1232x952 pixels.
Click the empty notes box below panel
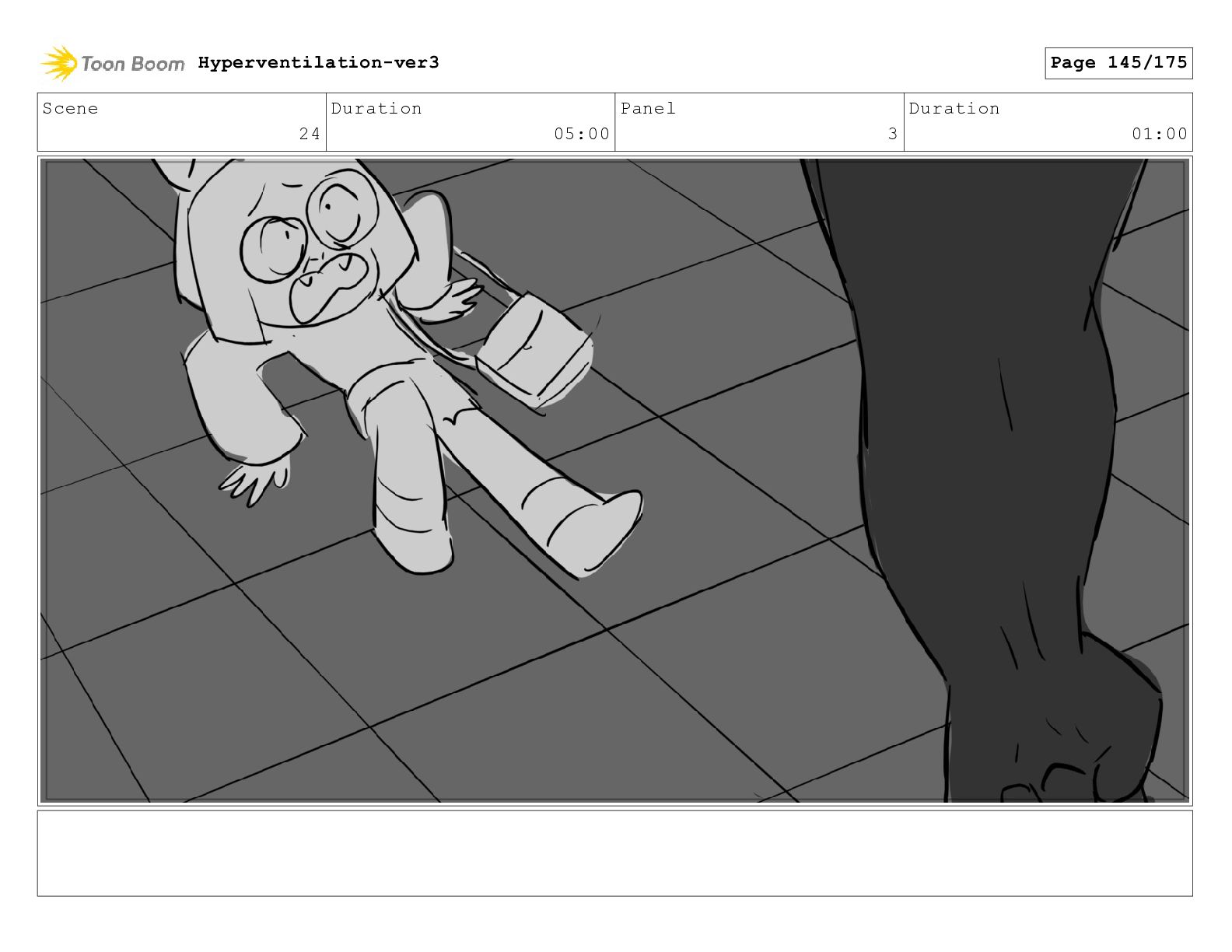tap(614, 853)
